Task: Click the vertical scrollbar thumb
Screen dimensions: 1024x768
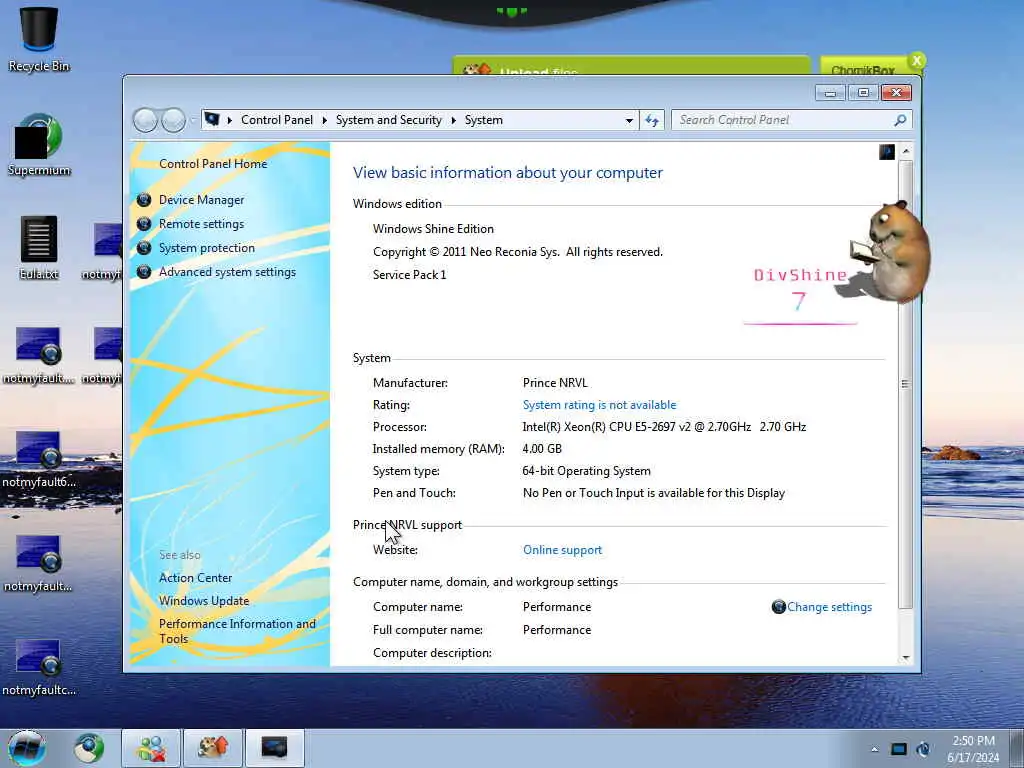Action: tap(906, 384)
